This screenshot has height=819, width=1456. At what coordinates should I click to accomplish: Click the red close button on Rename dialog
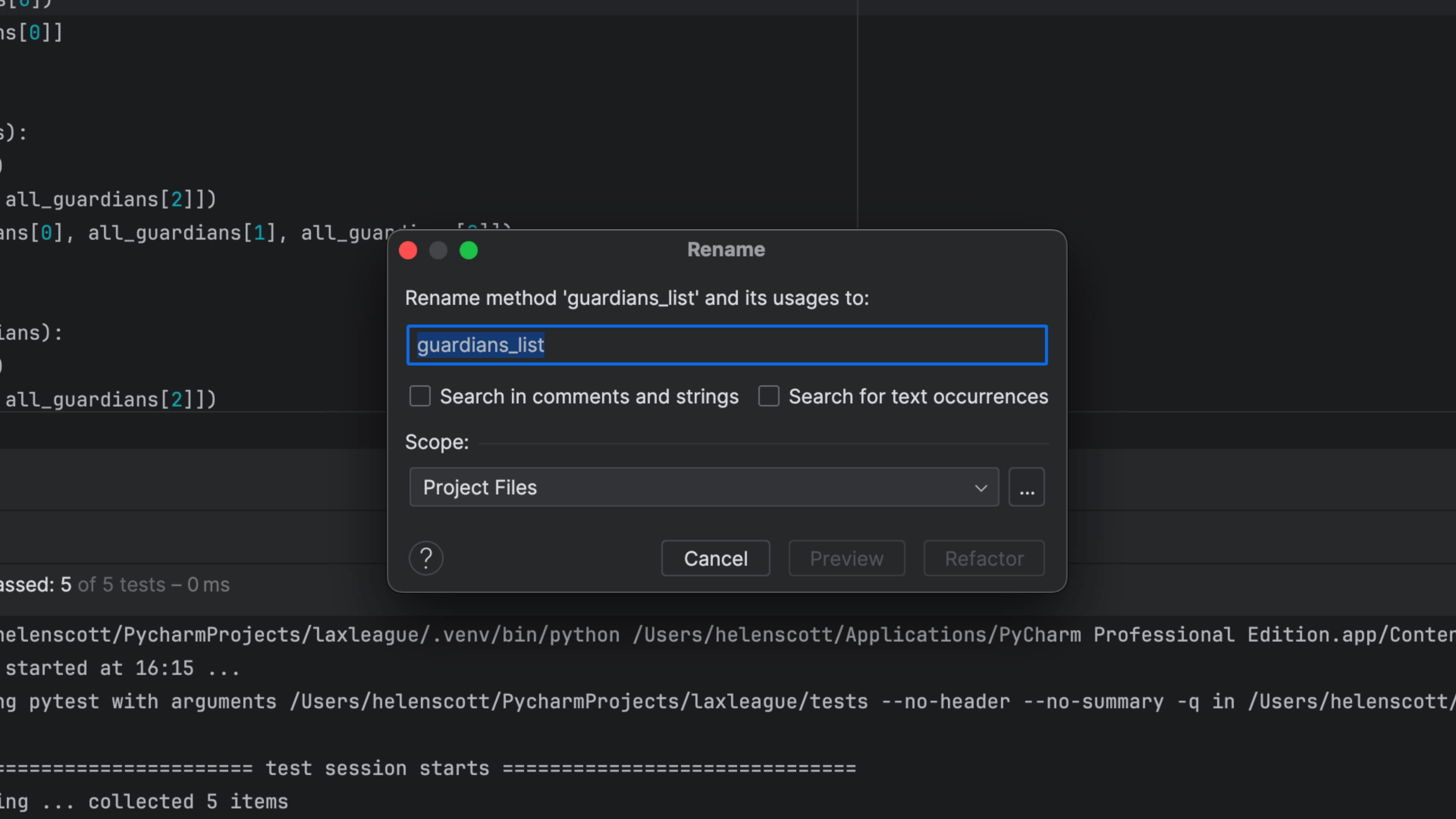tap(408, 250)
